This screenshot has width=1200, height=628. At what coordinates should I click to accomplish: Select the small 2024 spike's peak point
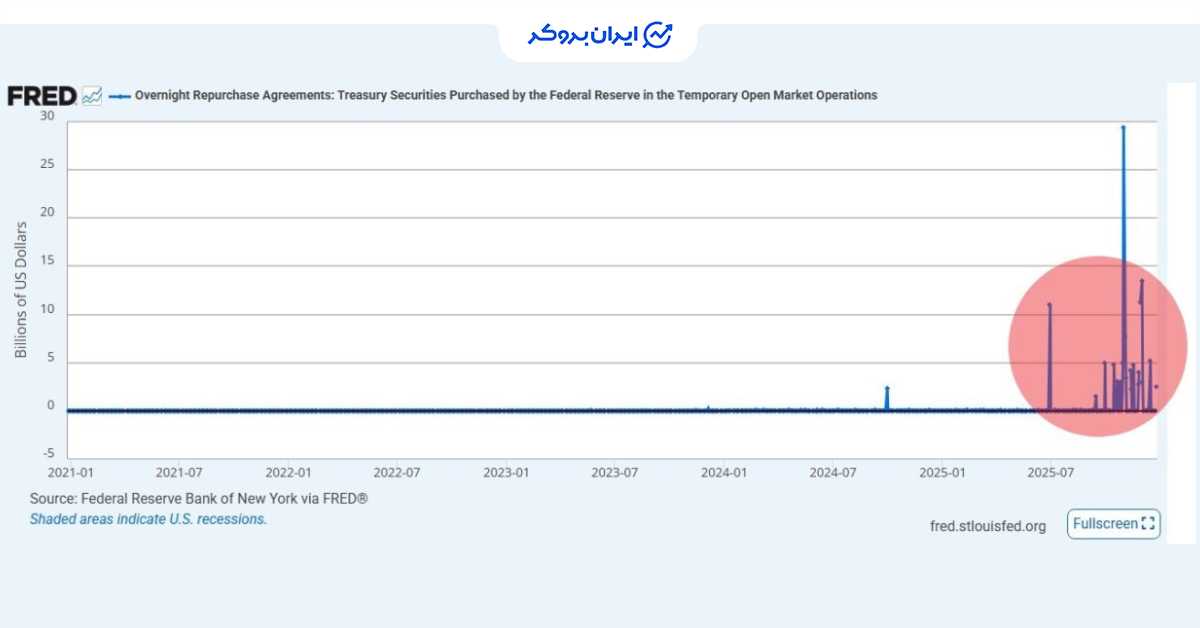pyautogui.click(x=887, y=388)
